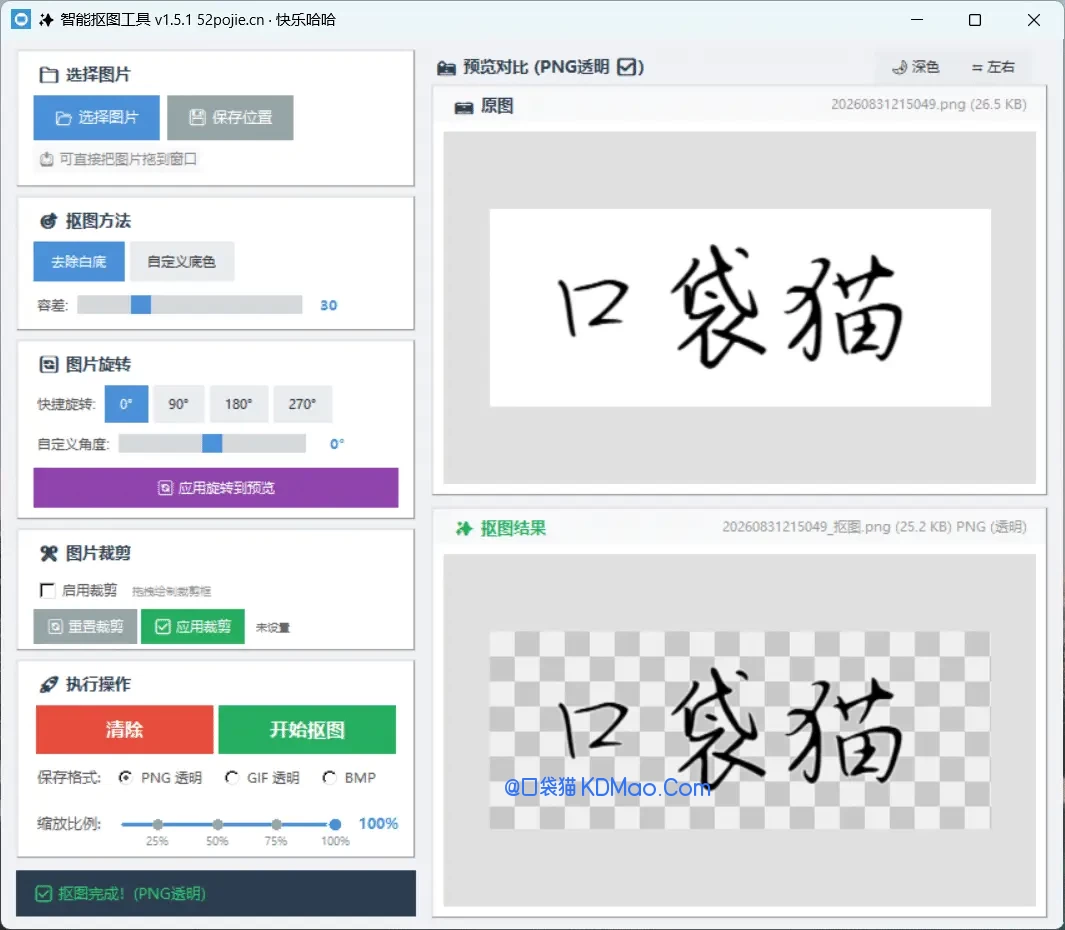This screenshot has width=1065, height=930.
Task: Click 应用旋转到预览 purple button
Action: (216, 488)
